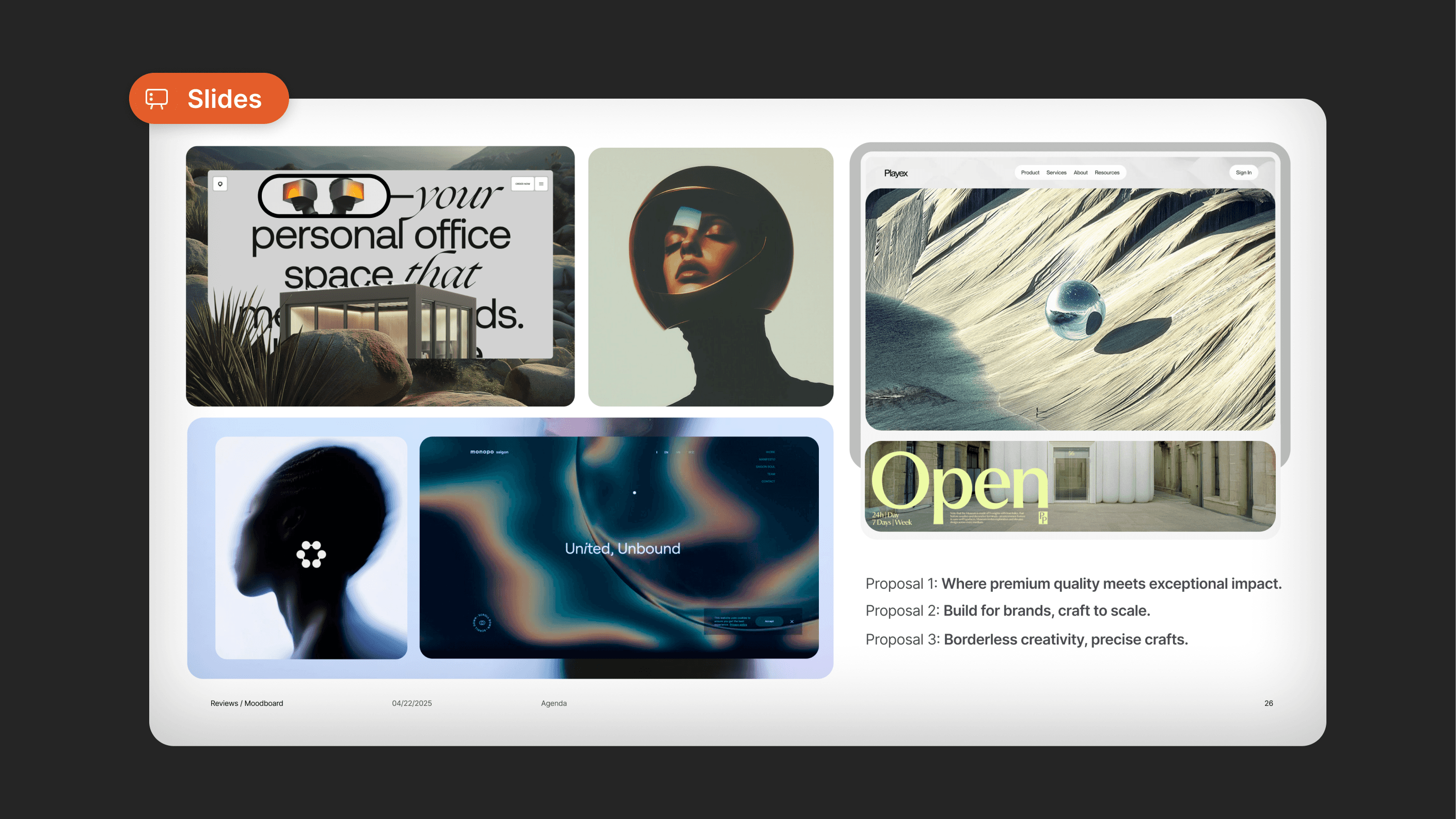Close the cookie banner with X icon
Viewport: 1456px width, 819px height.
point(792,621)
